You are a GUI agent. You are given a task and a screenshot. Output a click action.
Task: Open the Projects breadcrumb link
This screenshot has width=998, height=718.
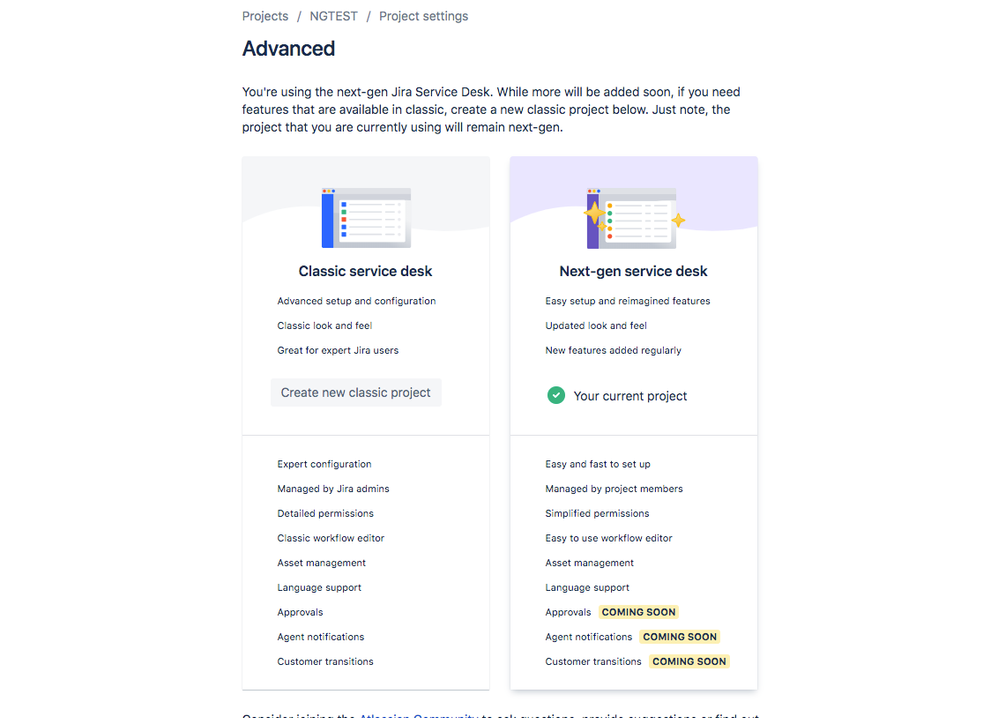coord(264,15)
